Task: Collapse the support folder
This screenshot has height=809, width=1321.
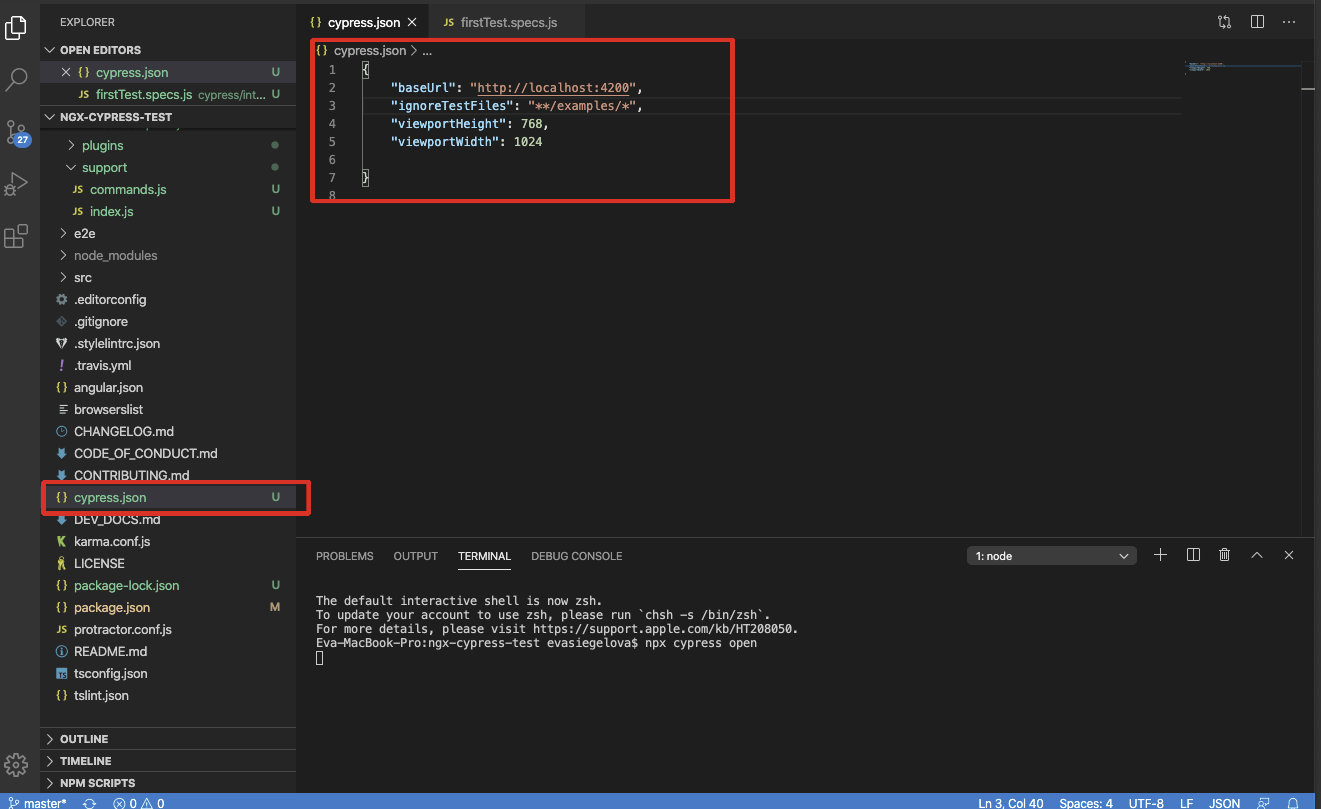Action: click(x=104, y=168)
